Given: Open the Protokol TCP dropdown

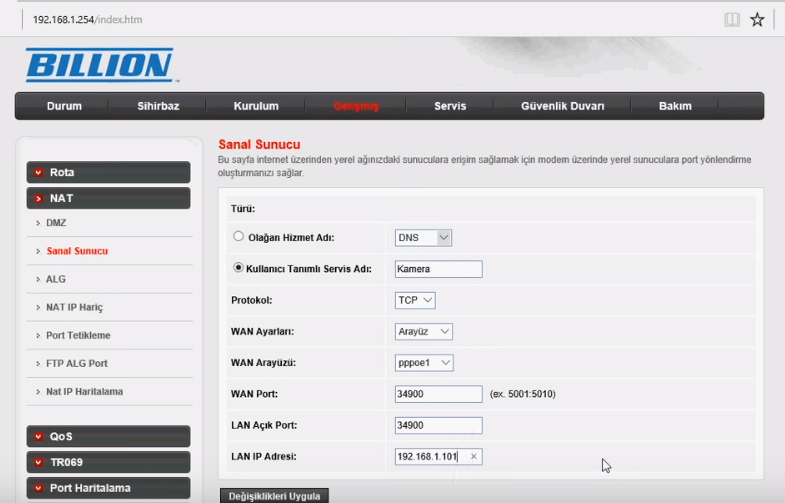Looking at the screenshot, I should [415, 300].
